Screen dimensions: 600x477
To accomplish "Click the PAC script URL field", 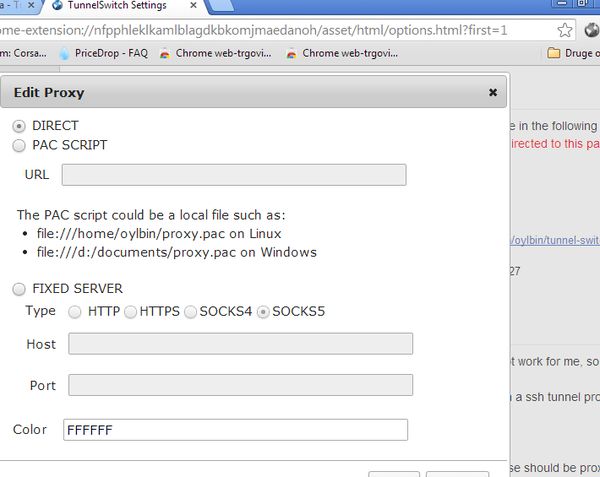I will 234,175.
